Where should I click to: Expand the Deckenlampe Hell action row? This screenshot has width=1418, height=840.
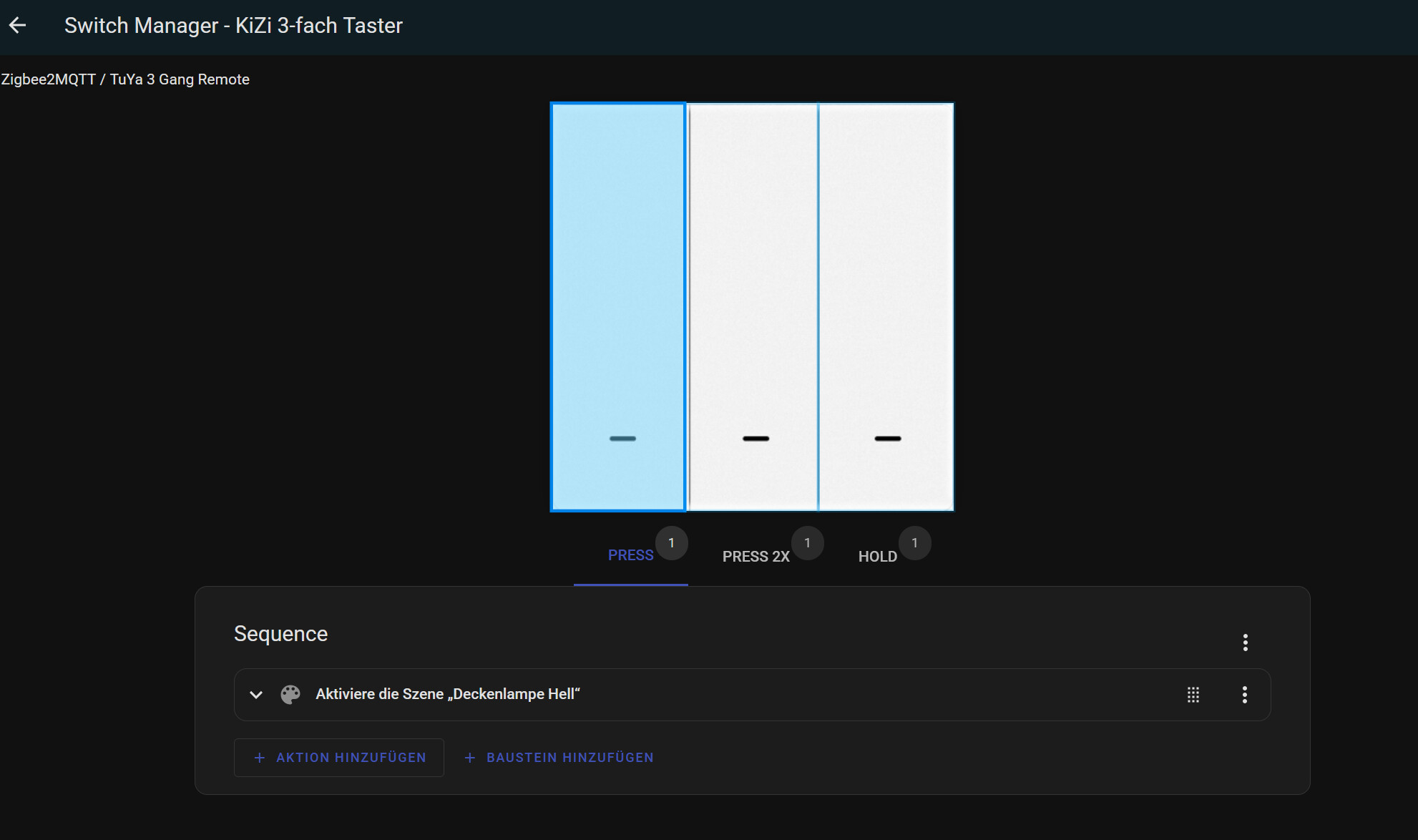point(256,695)
